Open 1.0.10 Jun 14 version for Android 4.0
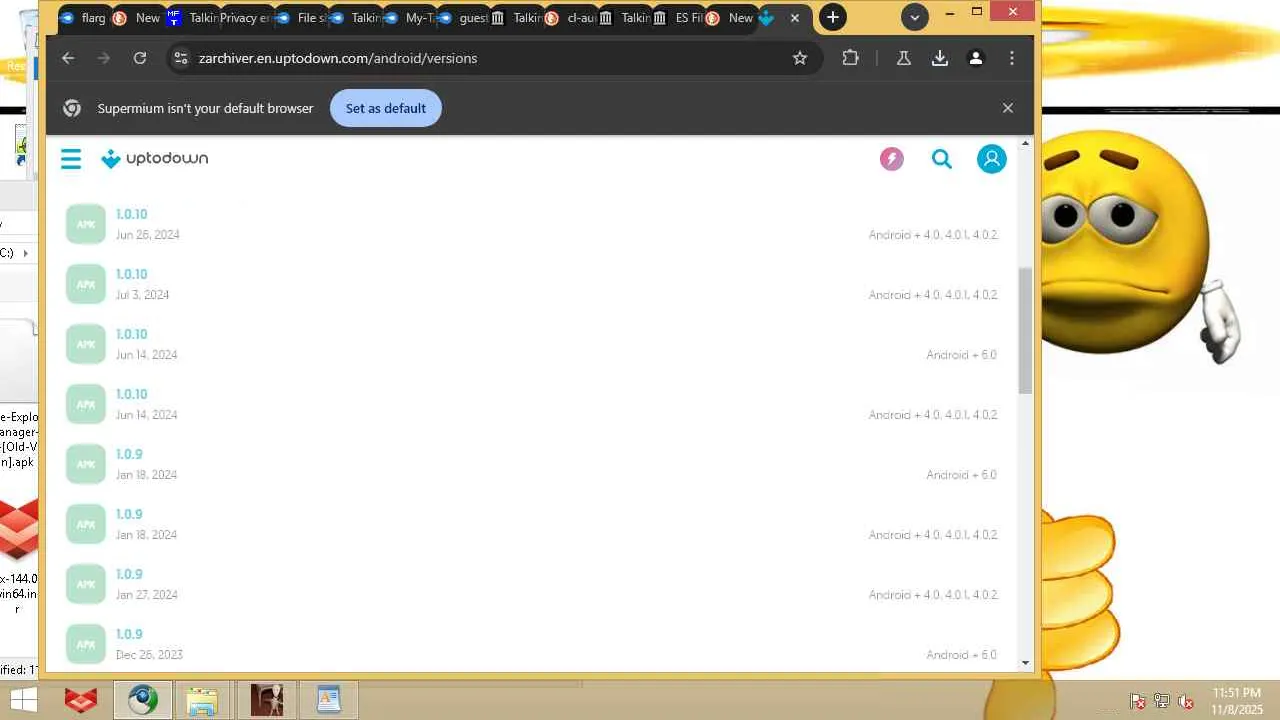Image resolution: width=1280 pixels, height=720 pixels. click(131, 394)
